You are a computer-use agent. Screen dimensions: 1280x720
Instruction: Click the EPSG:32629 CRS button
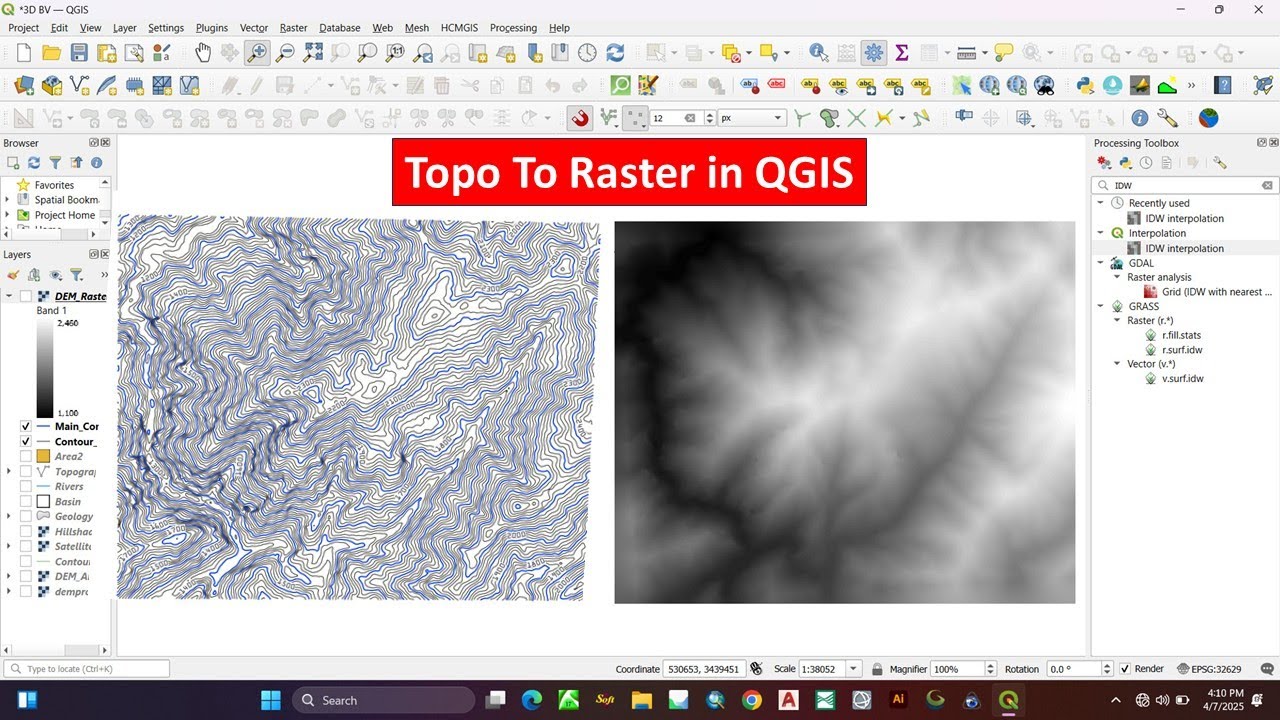click(x=1209, y=669)
